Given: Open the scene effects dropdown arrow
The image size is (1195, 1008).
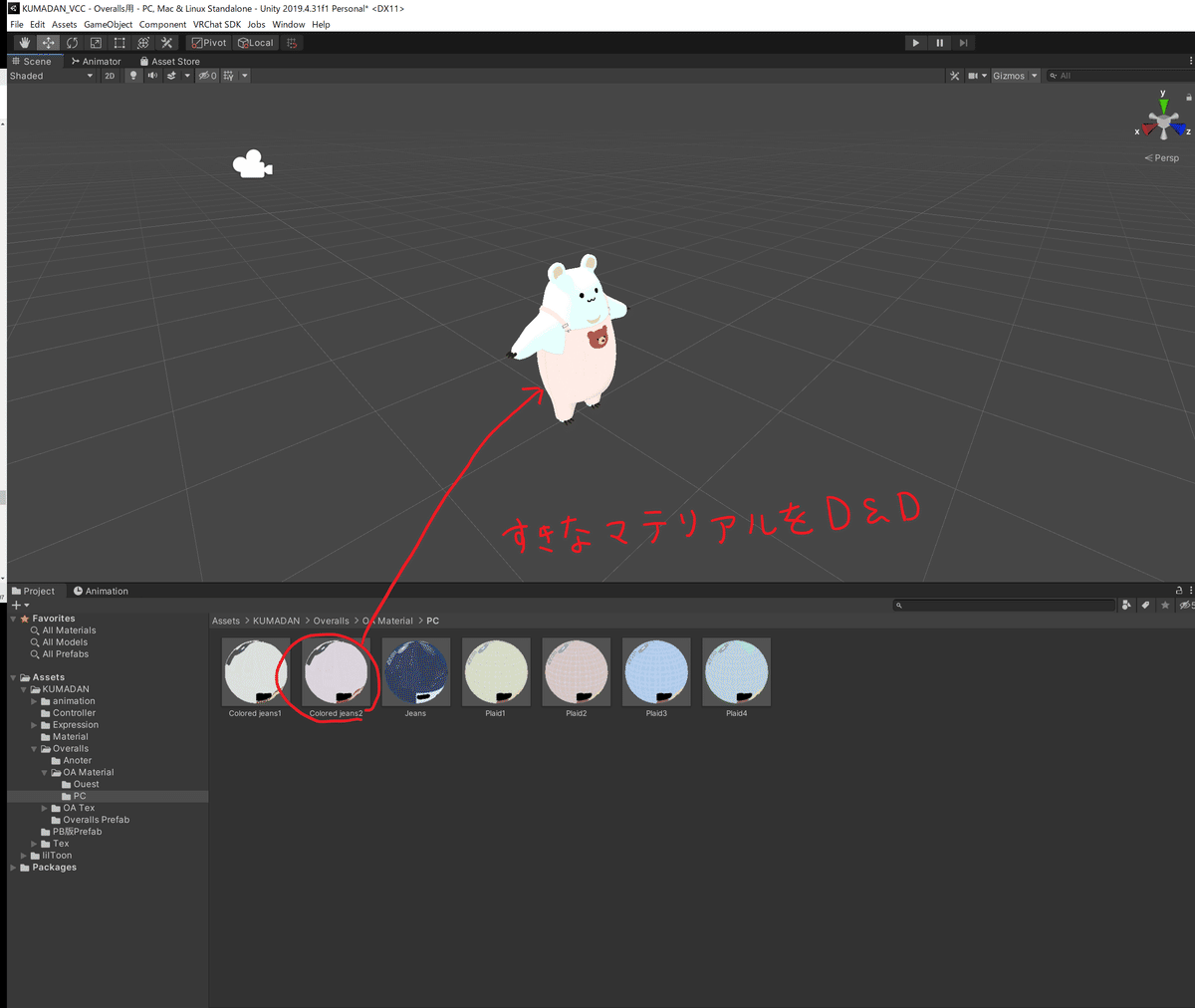Looking at the screenshot, I should tap(186, 76).
